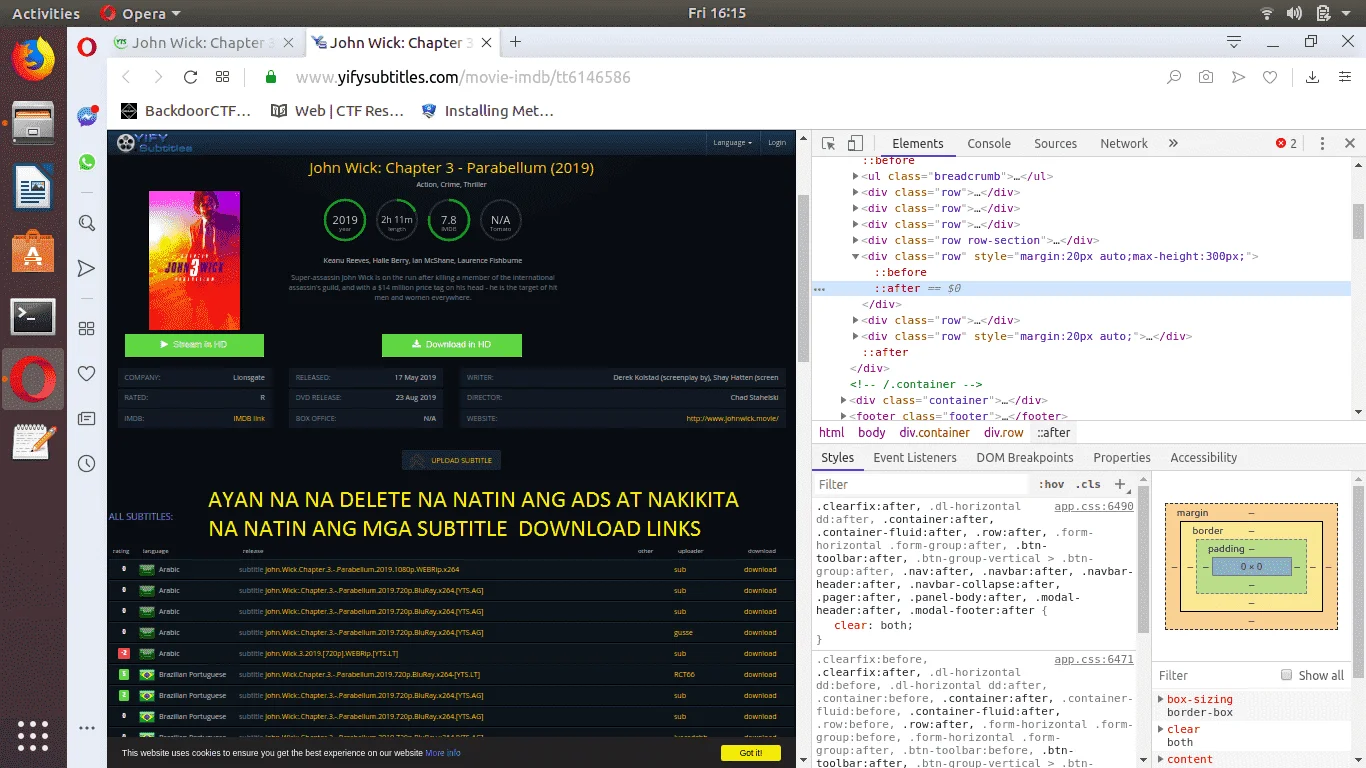Click the red DevTools error count indicator
1366x768 pixels.
pos(1287,143)
